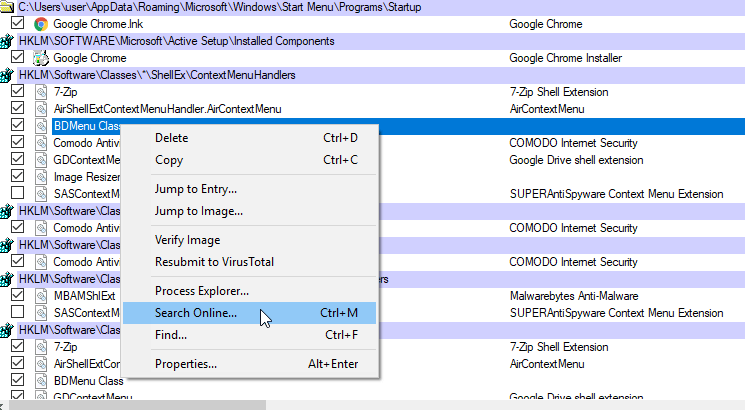Click the file icon beside Image Resizer

pos(41,177)
